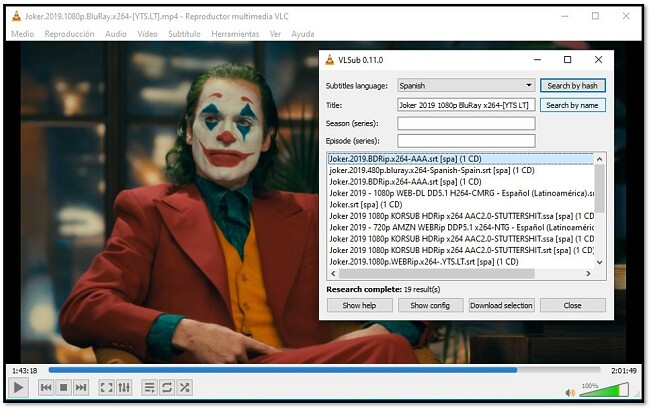
Task: Toggle fullscreen video mode
Action: [107, 388]
